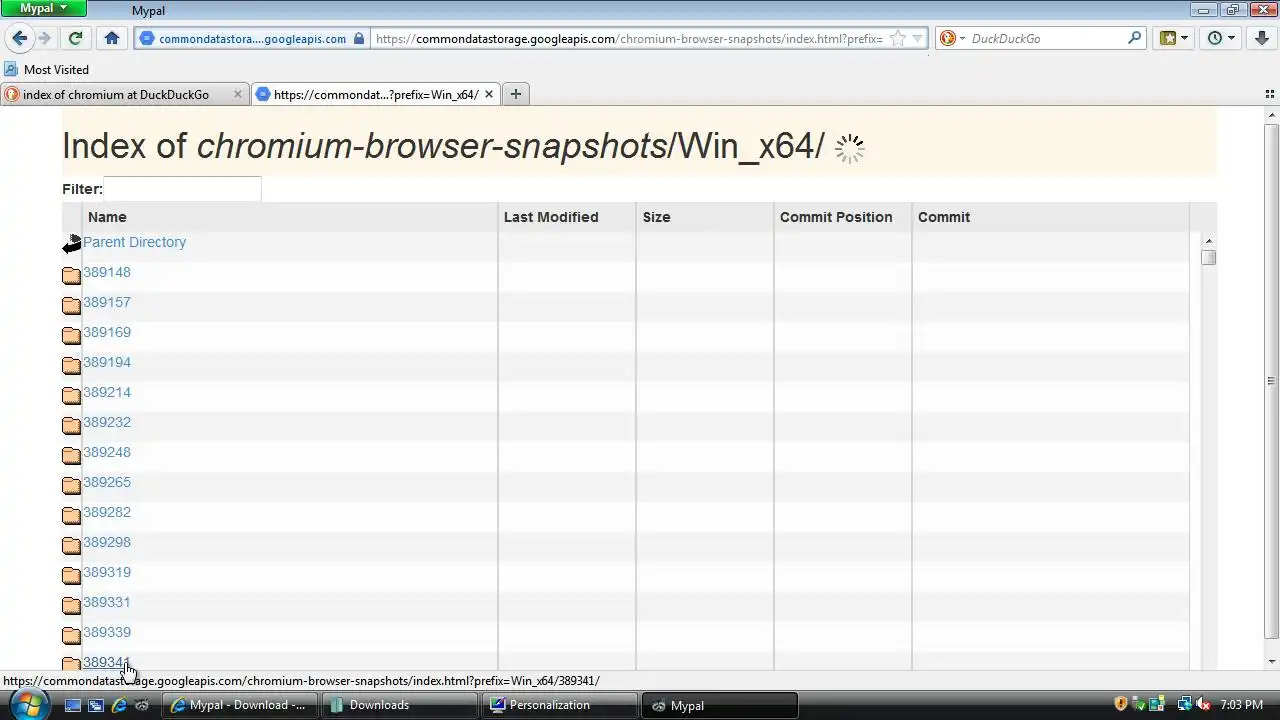Click the page's outer vertical scrollbar
Screen dimensions: 1280x720
coord(1271,381)
